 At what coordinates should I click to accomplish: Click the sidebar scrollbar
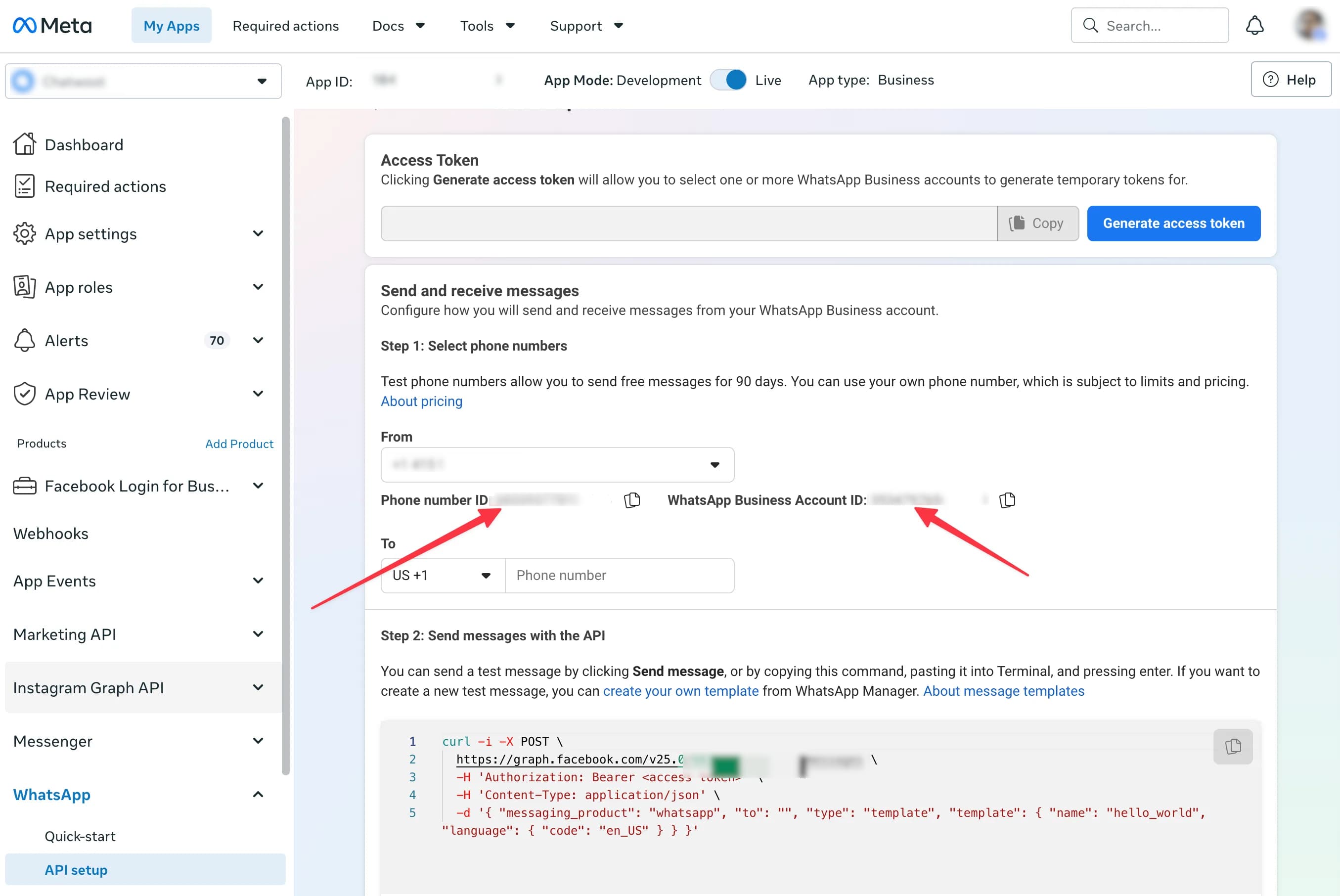[x=286, y=446]
